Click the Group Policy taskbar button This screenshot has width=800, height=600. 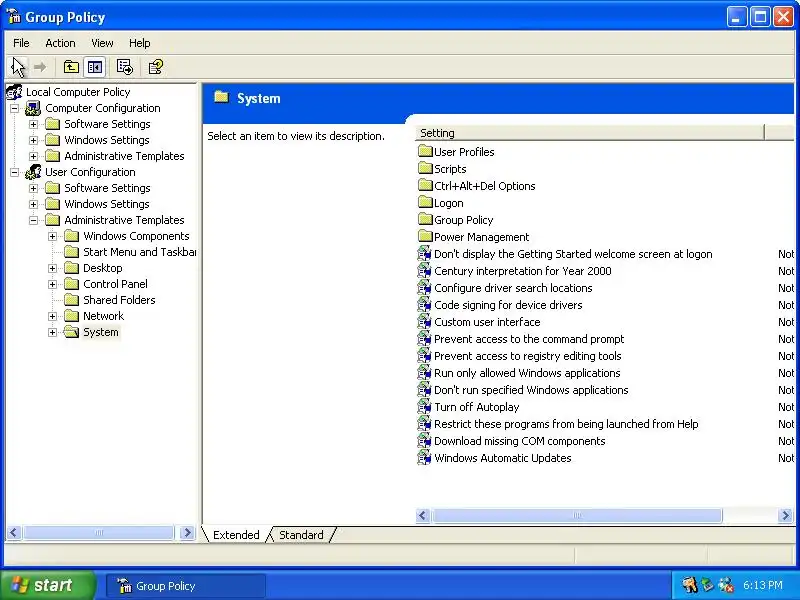click(x=186, y=586)
